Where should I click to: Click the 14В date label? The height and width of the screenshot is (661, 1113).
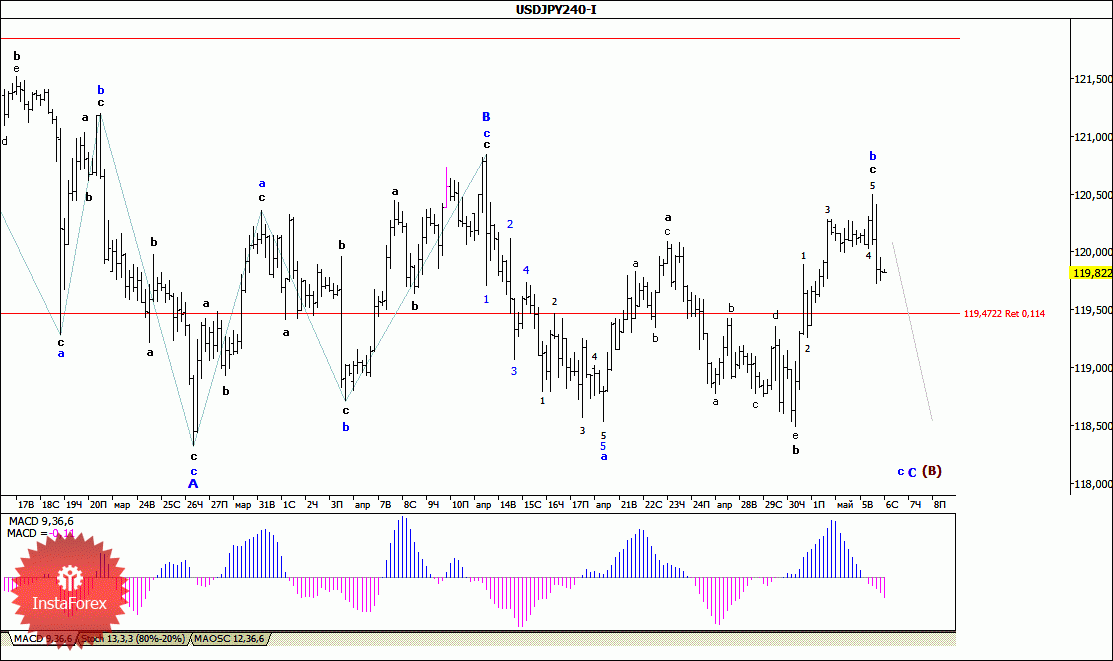click(508, 505)
